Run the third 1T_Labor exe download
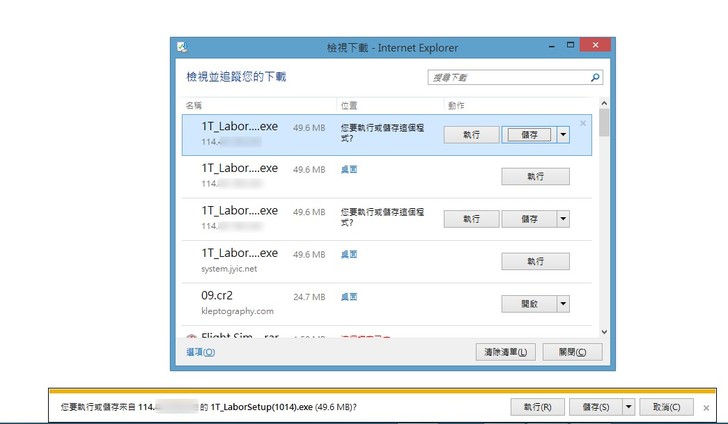 point(471,219)
